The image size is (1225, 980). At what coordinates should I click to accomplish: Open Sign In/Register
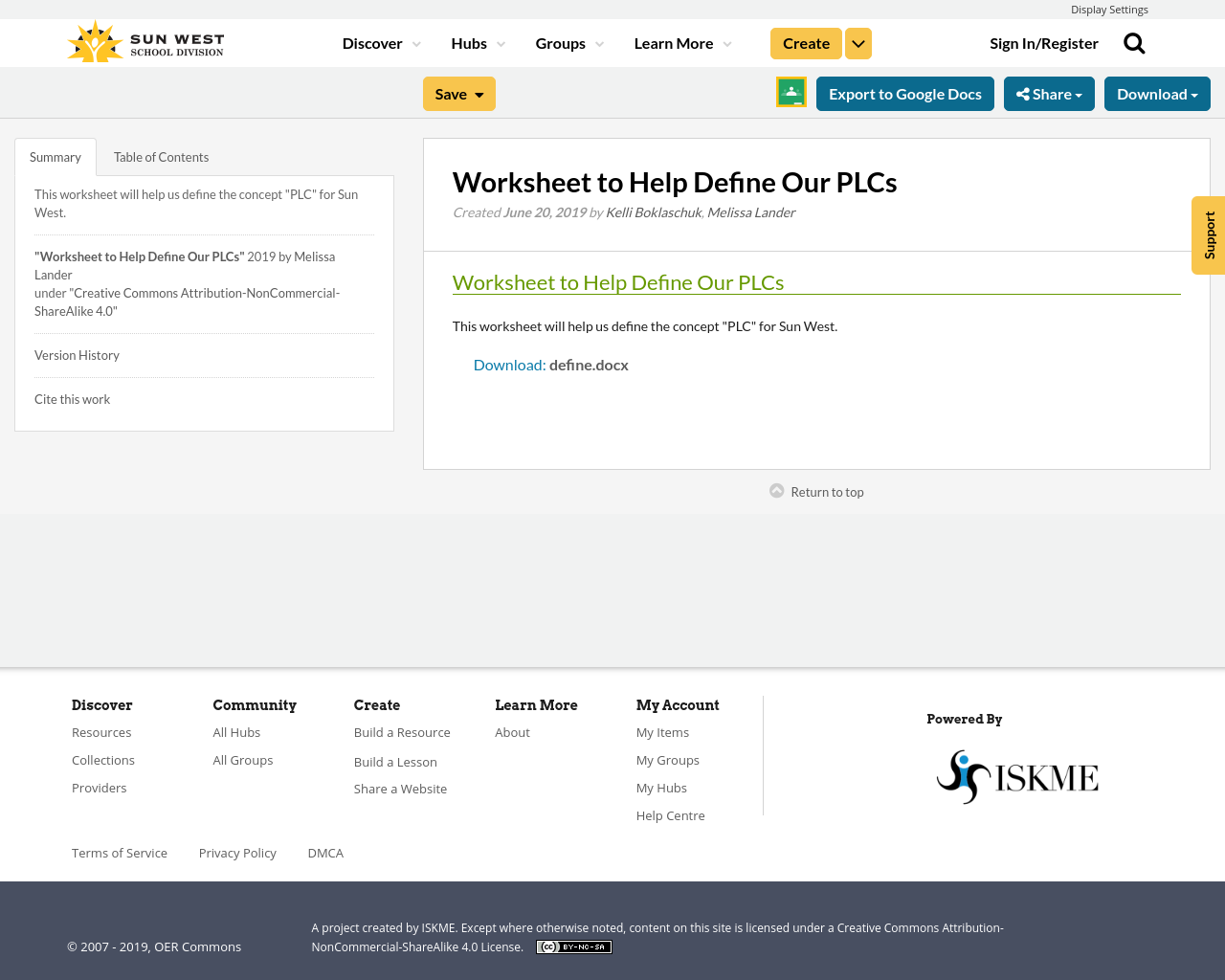(x=1043, y=41)
